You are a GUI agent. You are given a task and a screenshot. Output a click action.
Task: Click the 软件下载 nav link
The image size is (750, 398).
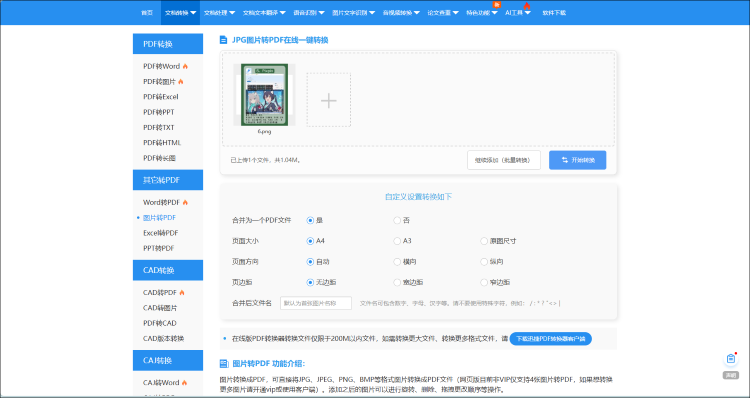coord(554,13)
